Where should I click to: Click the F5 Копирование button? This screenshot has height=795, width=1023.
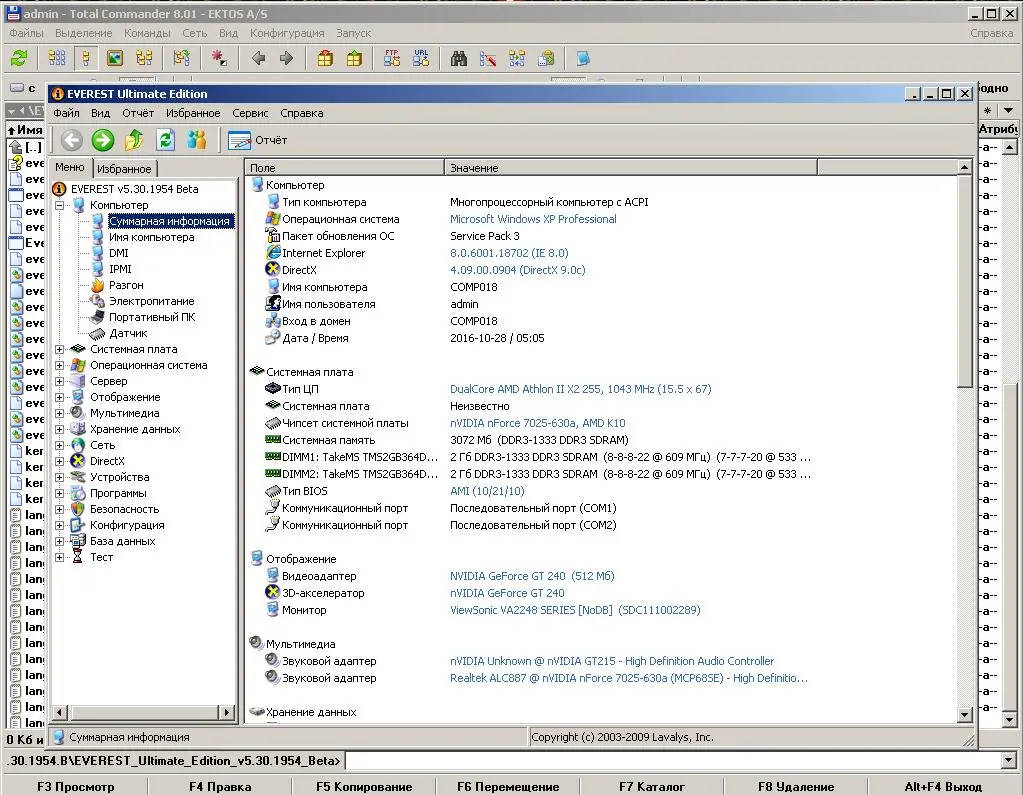click(x=364, y=787)
